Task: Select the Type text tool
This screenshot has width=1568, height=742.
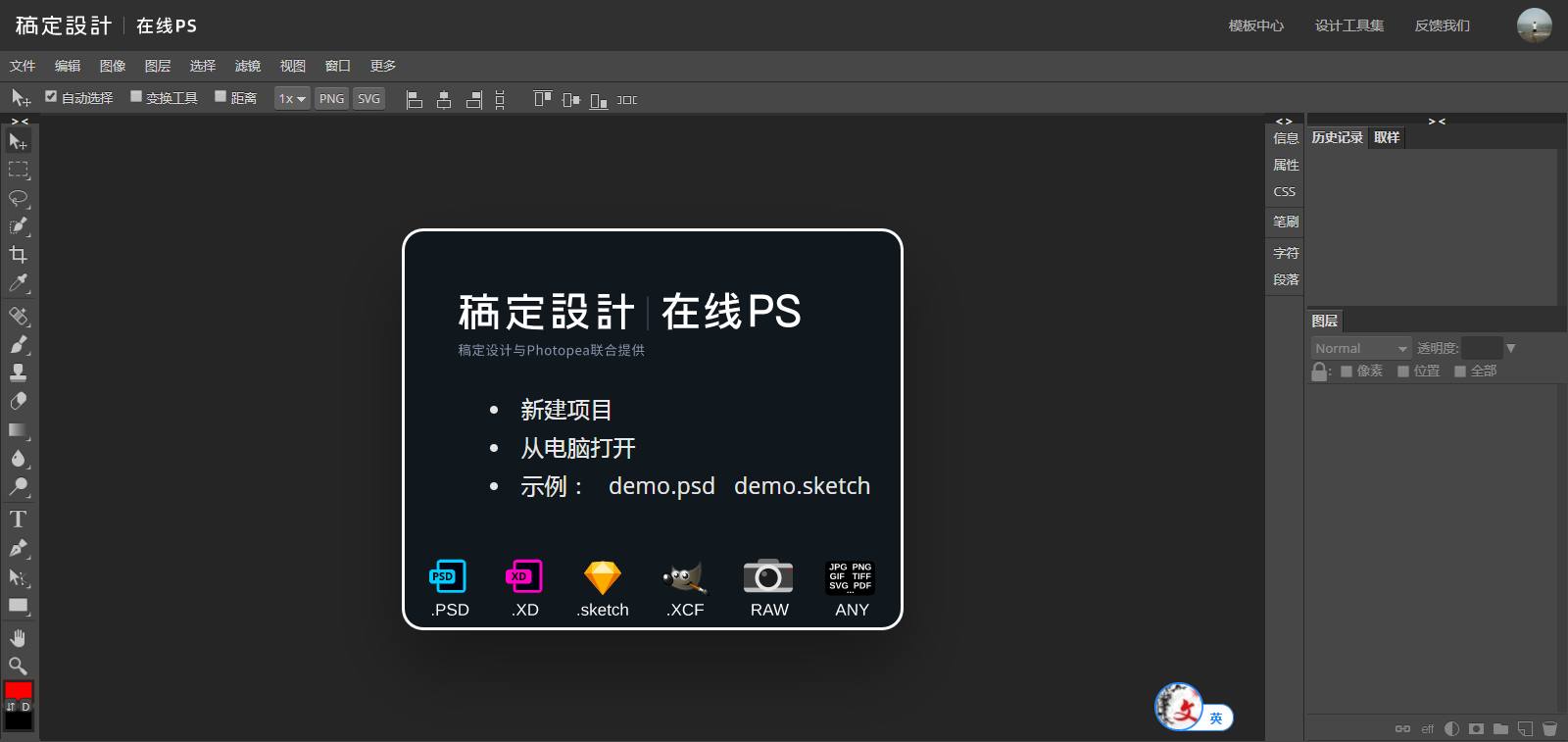Action: (18, 519)
